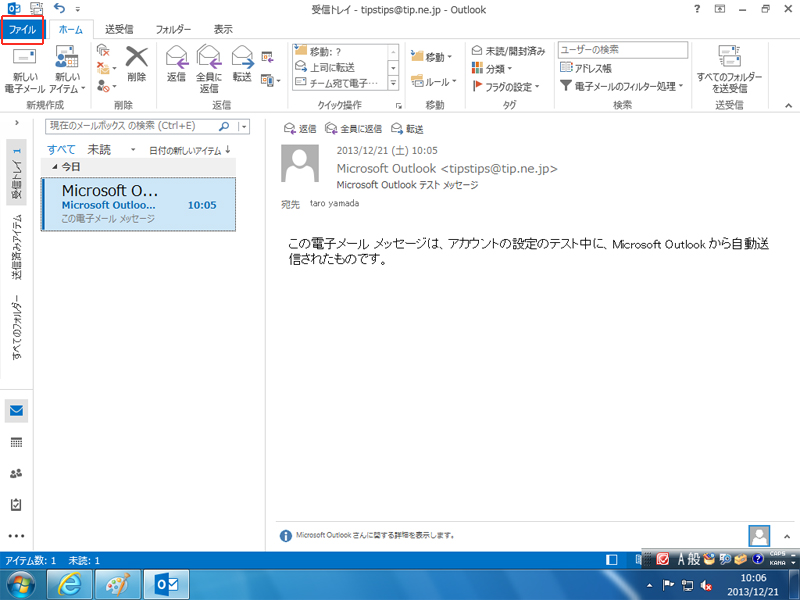The width and height of the screenshot is (800, 600).
Task: Open the arrangement dropdown next to 未読
Action: 133,150
